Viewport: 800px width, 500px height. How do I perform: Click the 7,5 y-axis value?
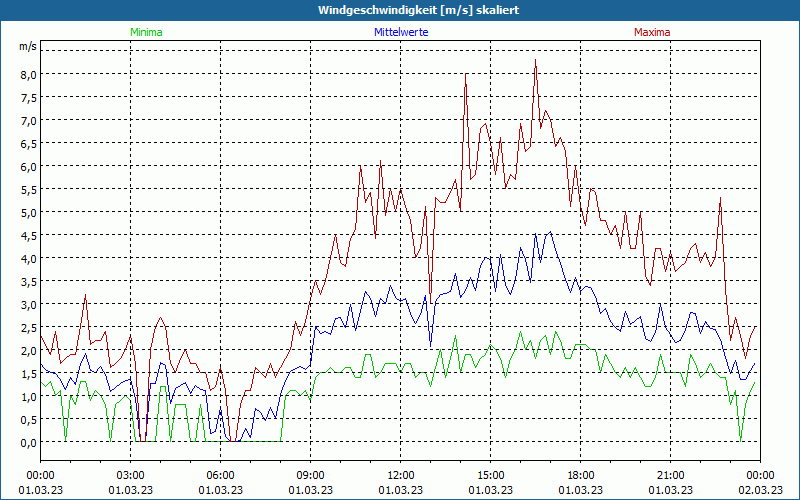(x=29, y=97)
